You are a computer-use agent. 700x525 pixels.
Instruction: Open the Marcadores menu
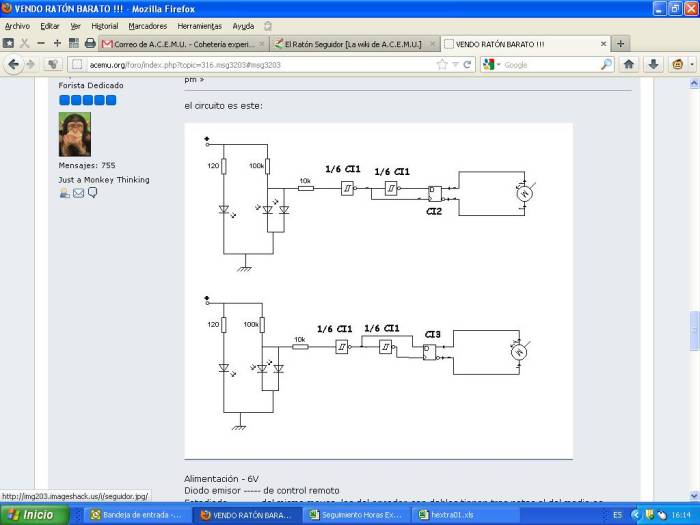[x=147, y=26]
